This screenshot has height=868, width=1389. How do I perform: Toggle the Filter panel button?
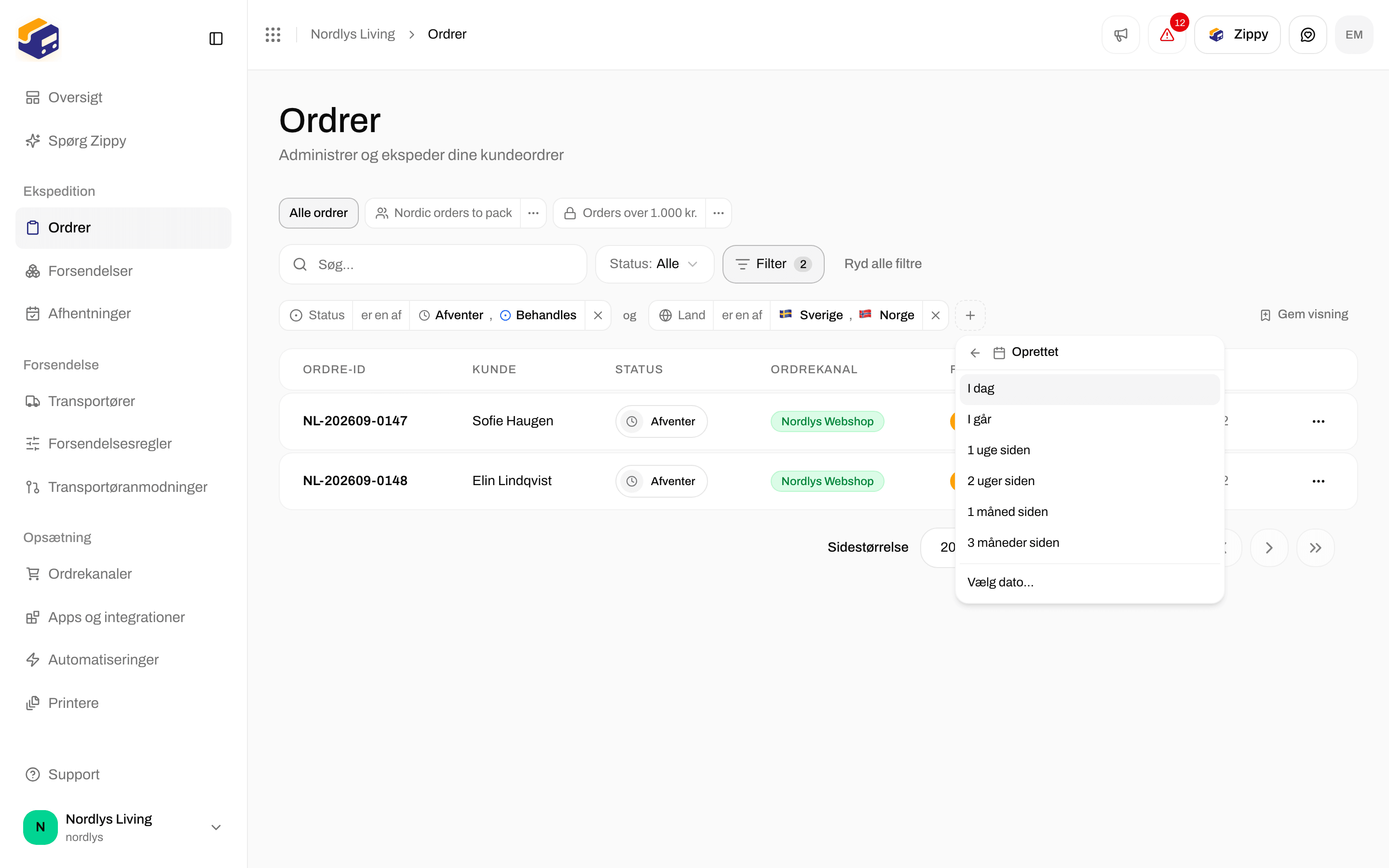click(773, 264)
